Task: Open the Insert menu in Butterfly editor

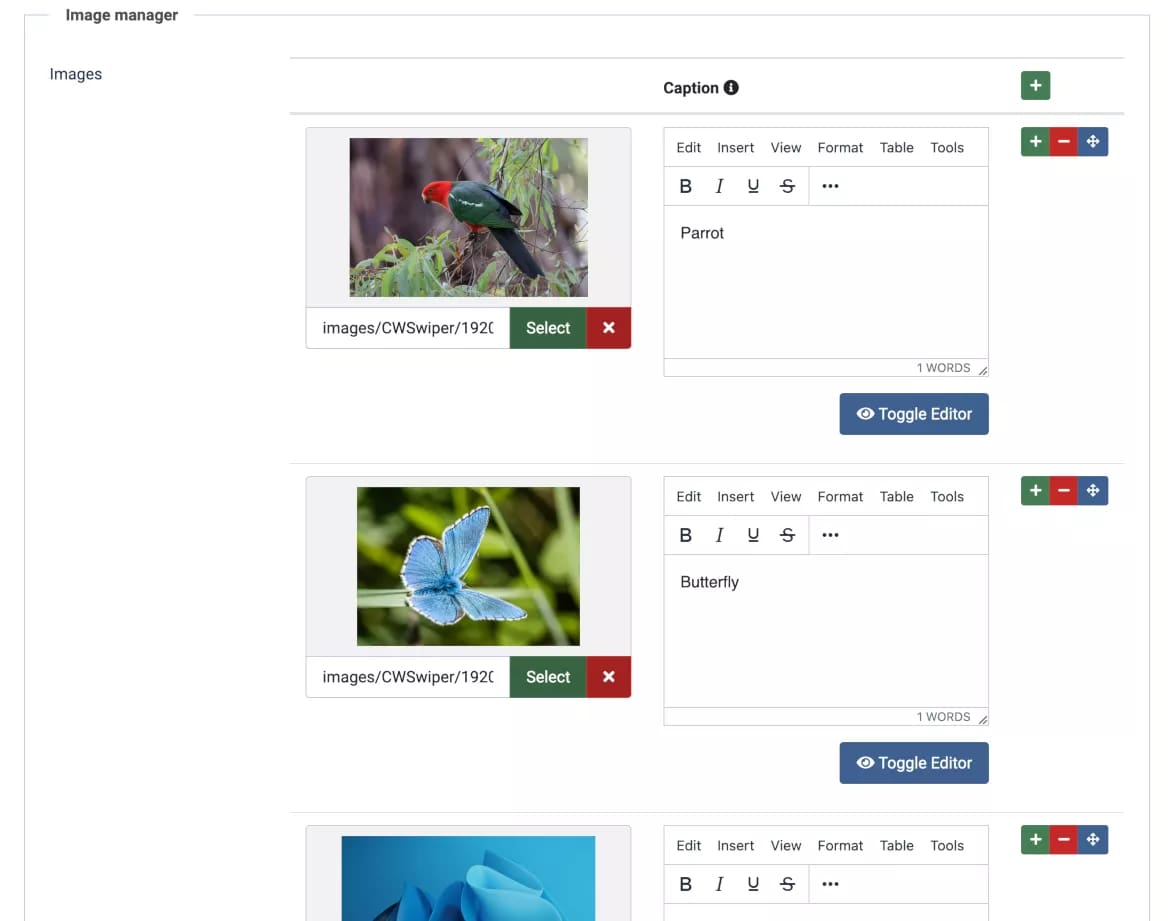Action: pyautogui.click(x=735, y=497)
